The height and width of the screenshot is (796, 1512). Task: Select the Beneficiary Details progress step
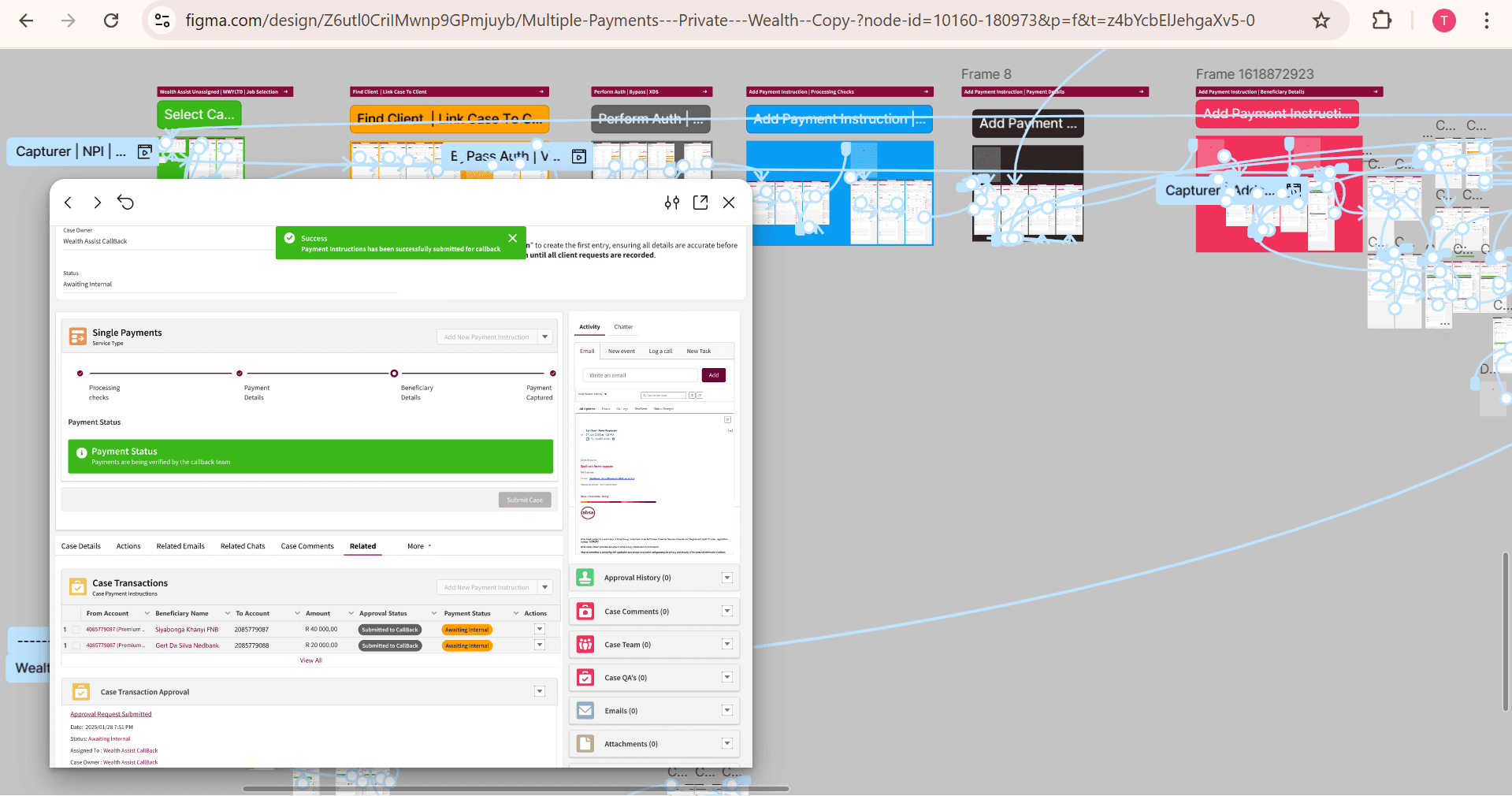pyautogui.click(x=394, y=374)
